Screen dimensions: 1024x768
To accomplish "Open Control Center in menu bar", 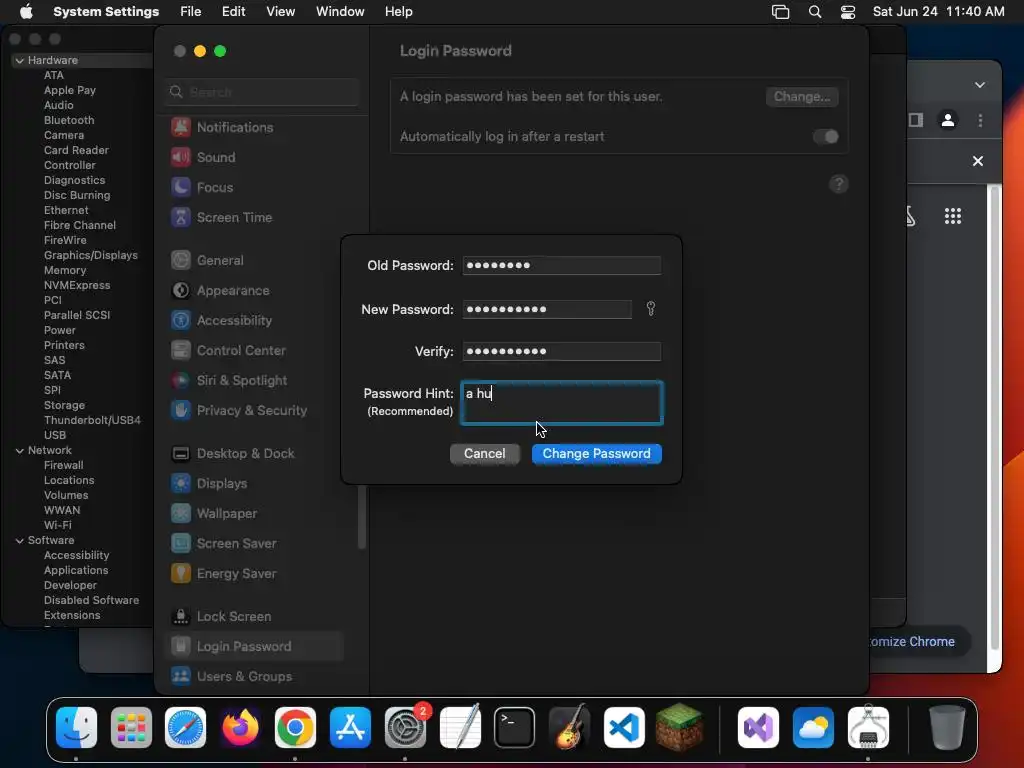I will [x=848, y=12].
